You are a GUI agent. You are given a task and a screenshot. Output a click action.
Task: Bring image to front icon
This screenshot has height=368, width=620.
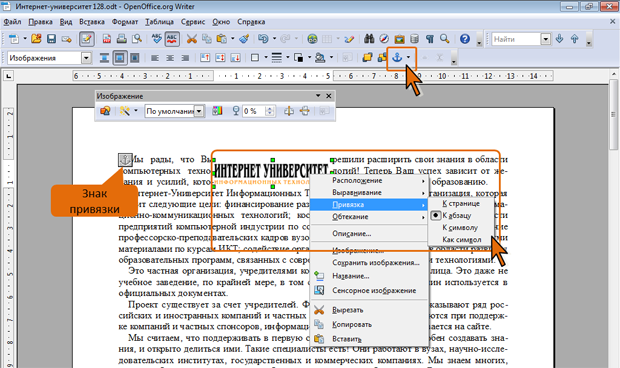[367, 58]
